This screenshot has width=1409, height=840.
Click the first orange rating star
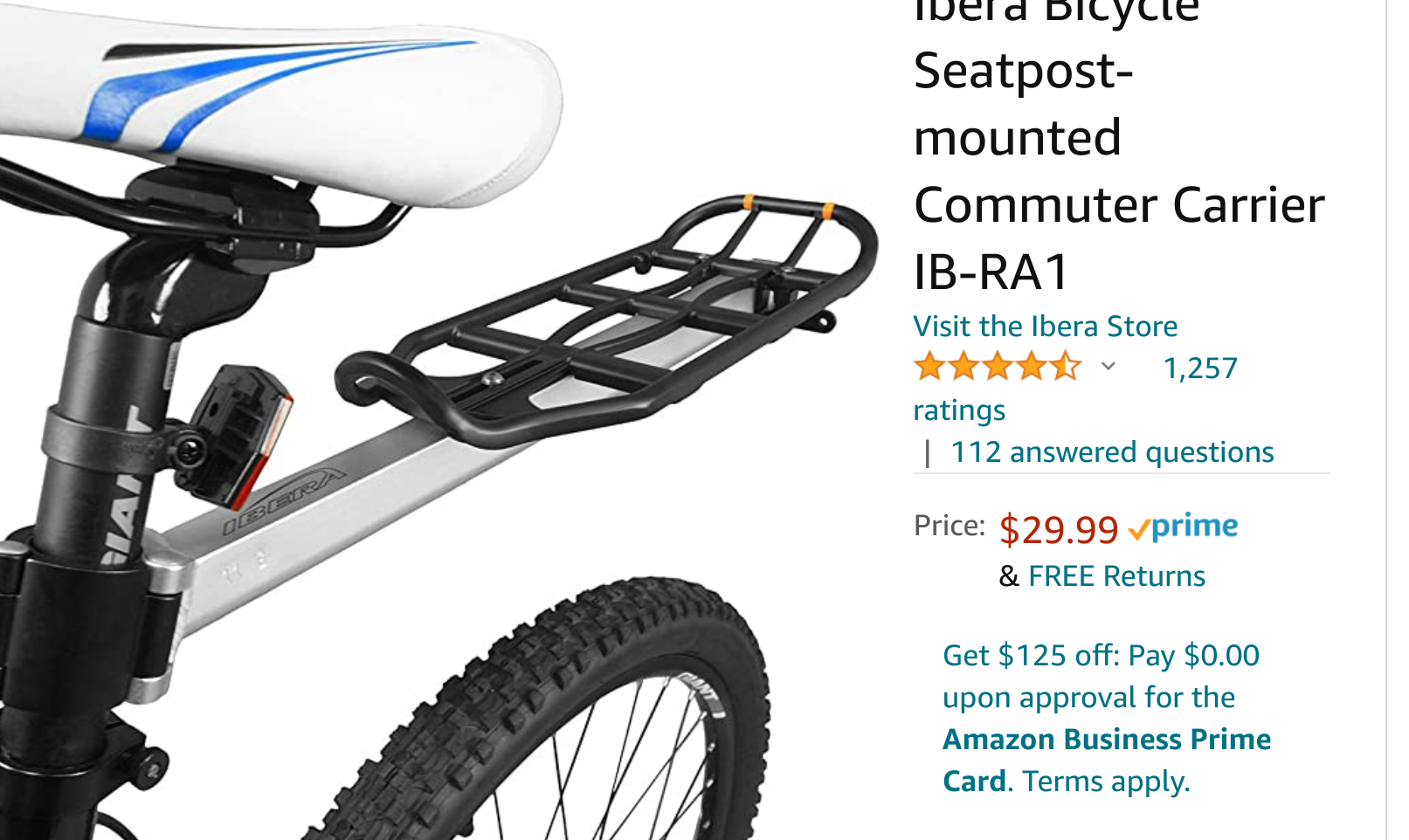pos(929,367)
